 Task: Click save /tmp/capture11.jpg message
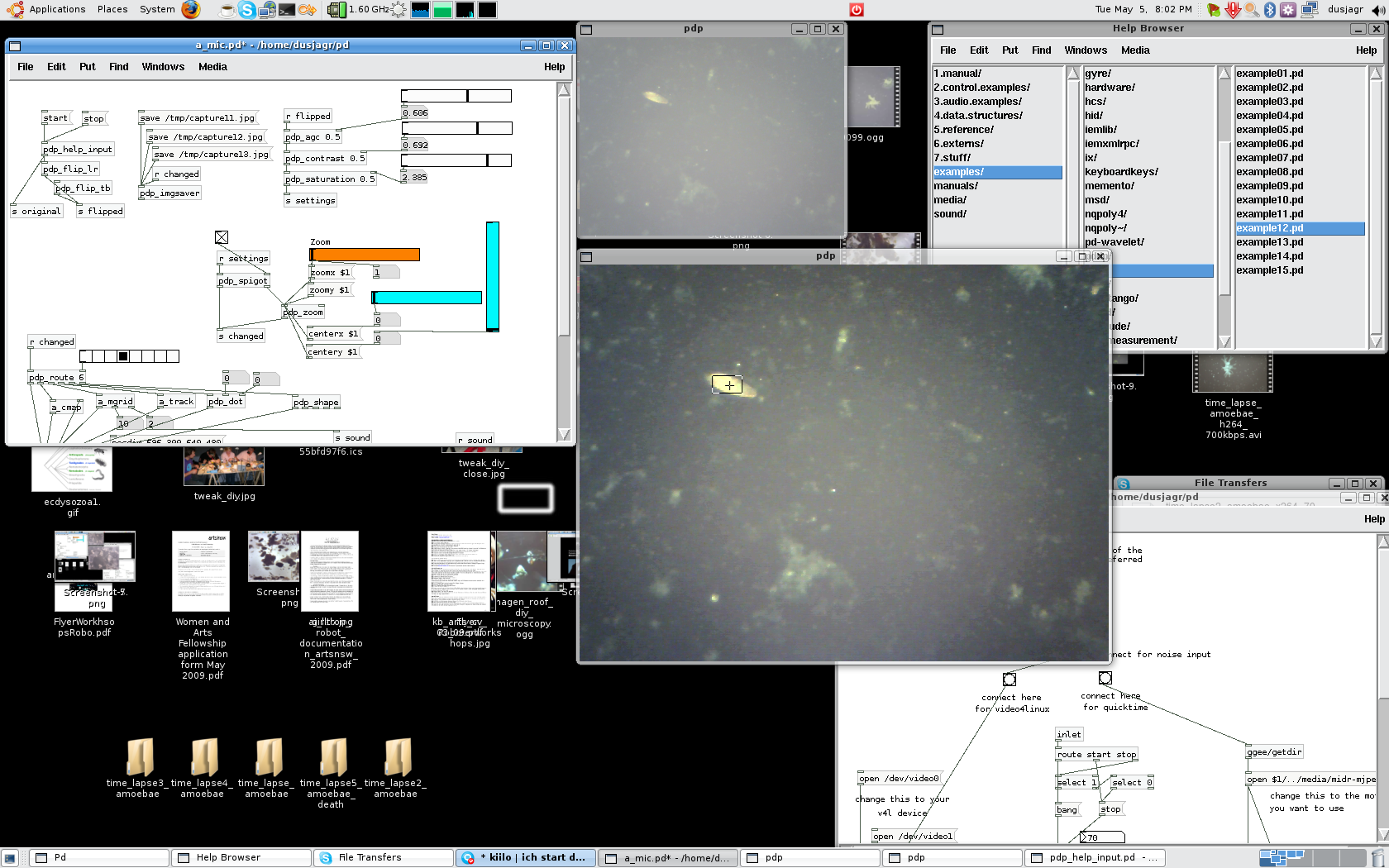point(198,118)
